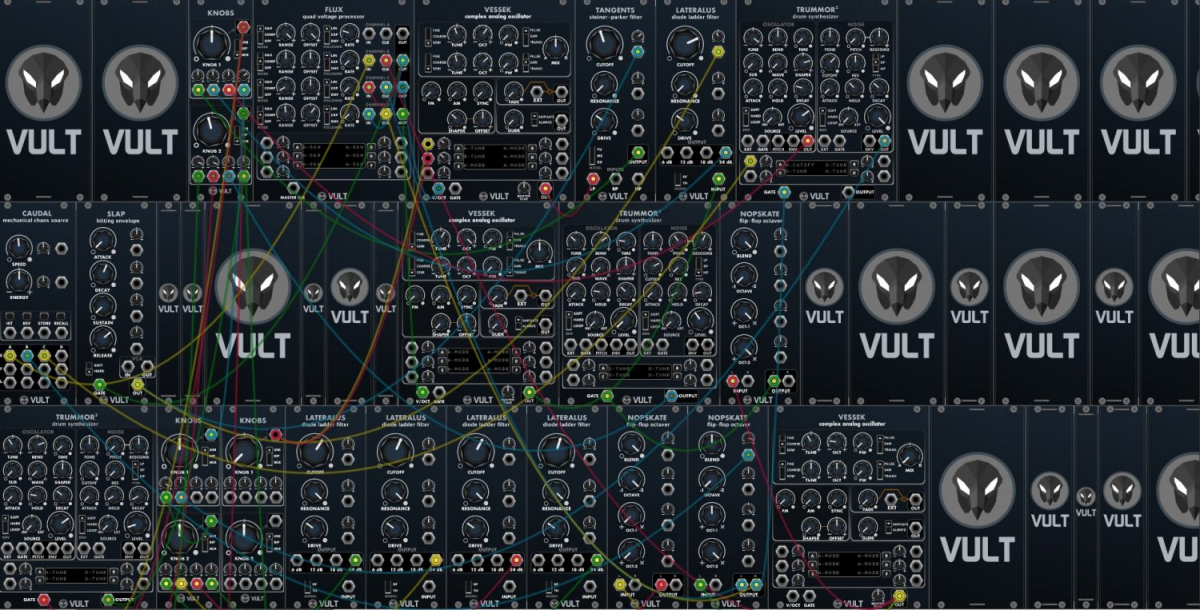Toggle the Tangents model switch
The image size is (1200, 610).
tap(592, 156)
